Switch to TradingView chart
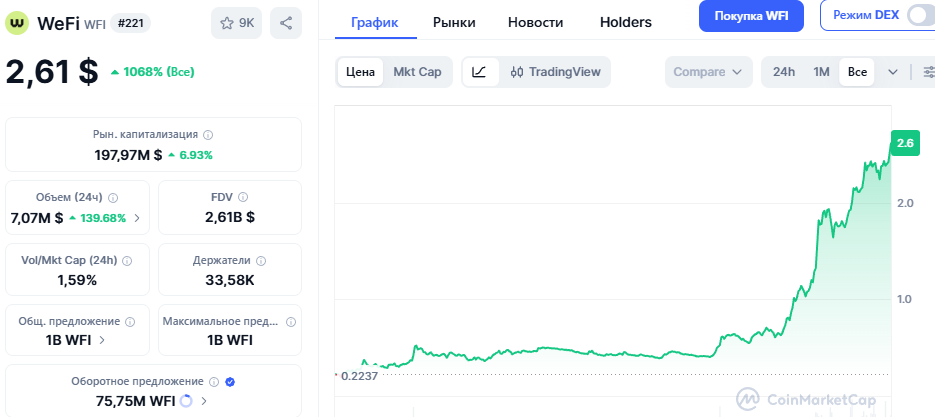 pyautogui.click(x=556, y=72)
